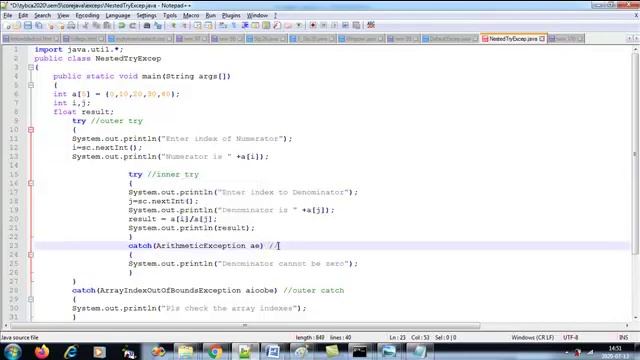Open the Run menu

point(210,16)
